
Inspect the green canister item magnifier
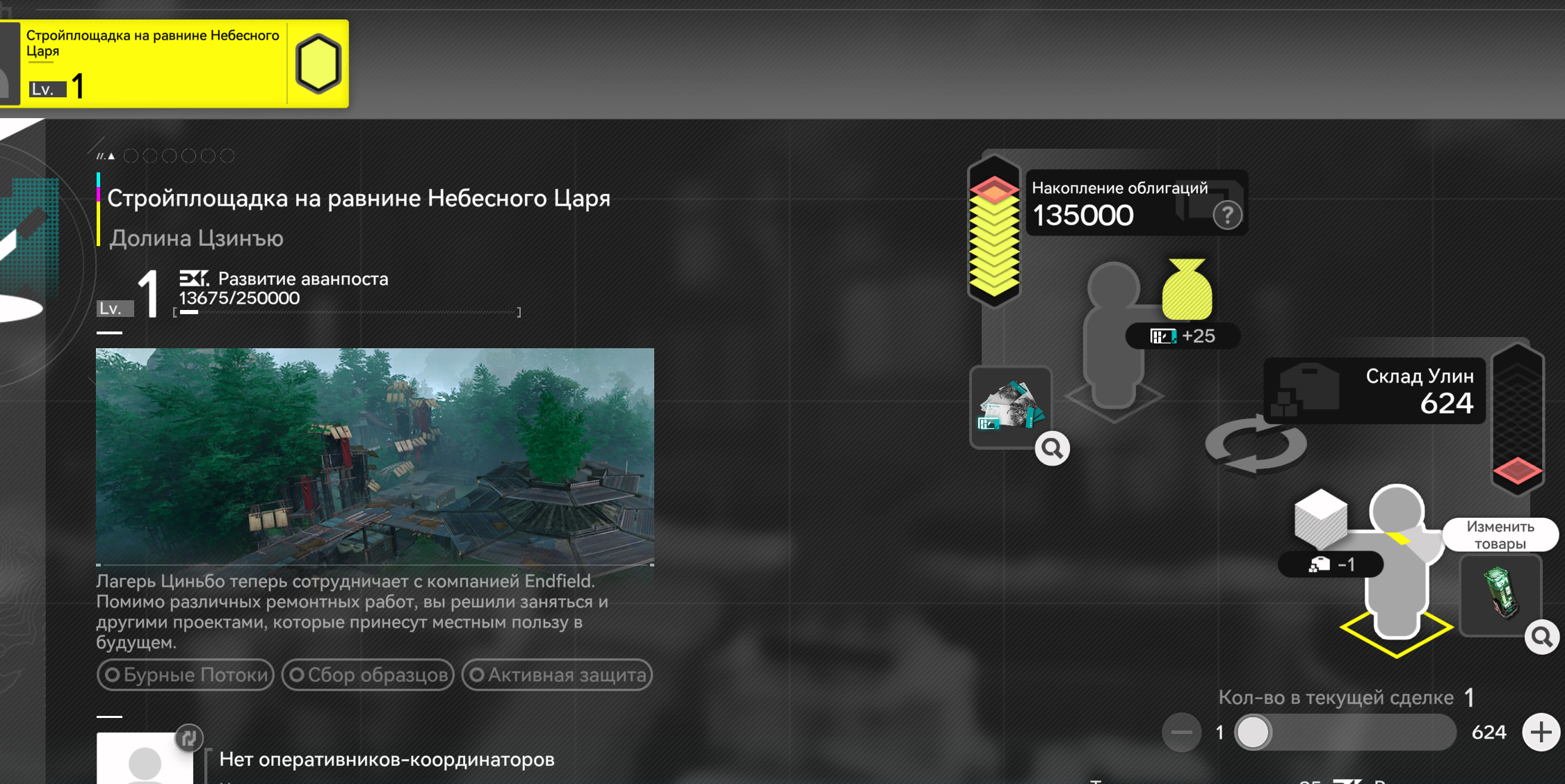1541,637
